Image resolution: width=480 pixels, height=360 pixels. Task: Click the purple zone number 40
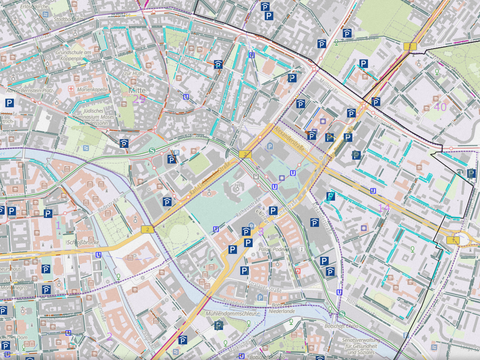(x=440, y=107)
